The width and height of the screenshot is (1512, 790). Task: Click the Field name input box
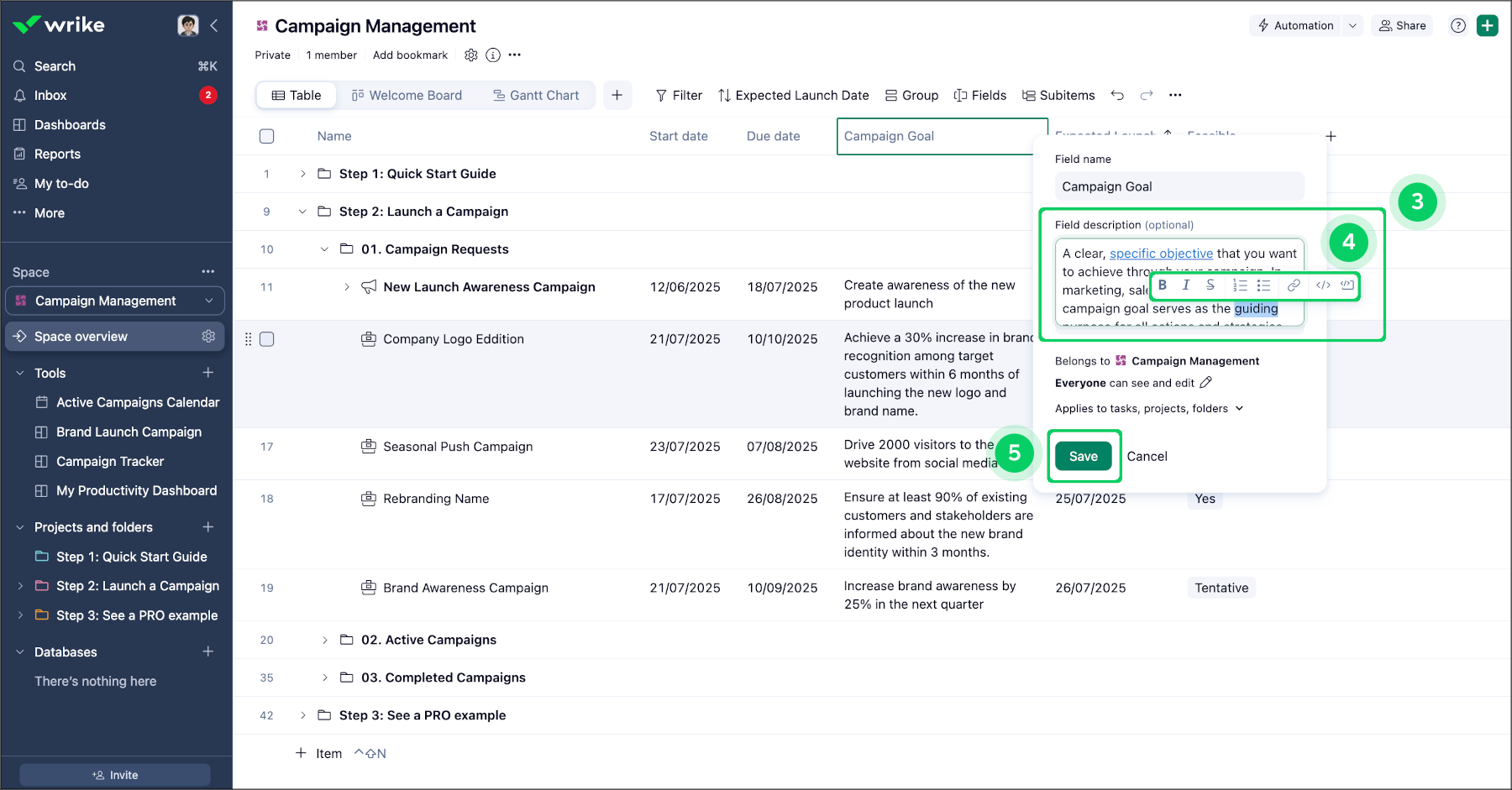tap(1179, 186)
